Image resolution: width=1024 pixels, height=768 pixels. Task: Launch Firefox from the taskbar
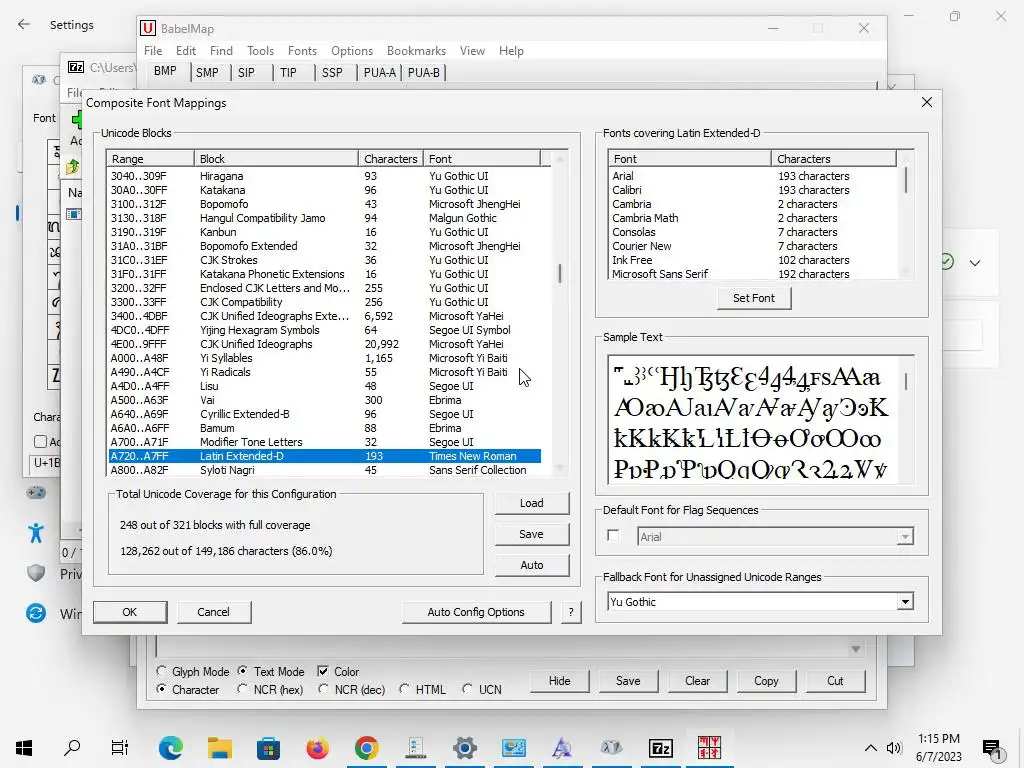tap(317, 747)
